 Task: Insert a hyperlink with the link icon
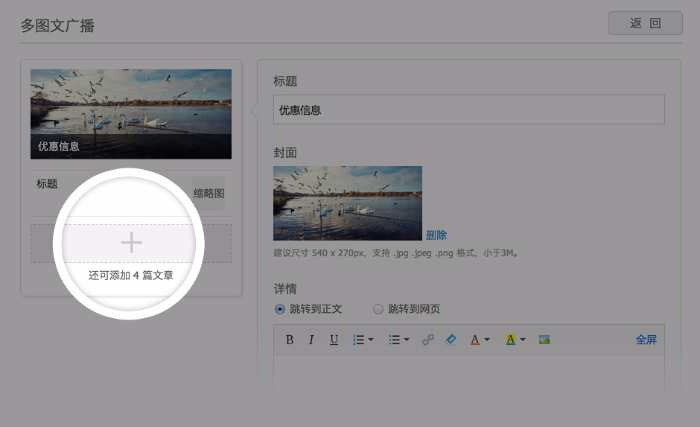[428, 340]
